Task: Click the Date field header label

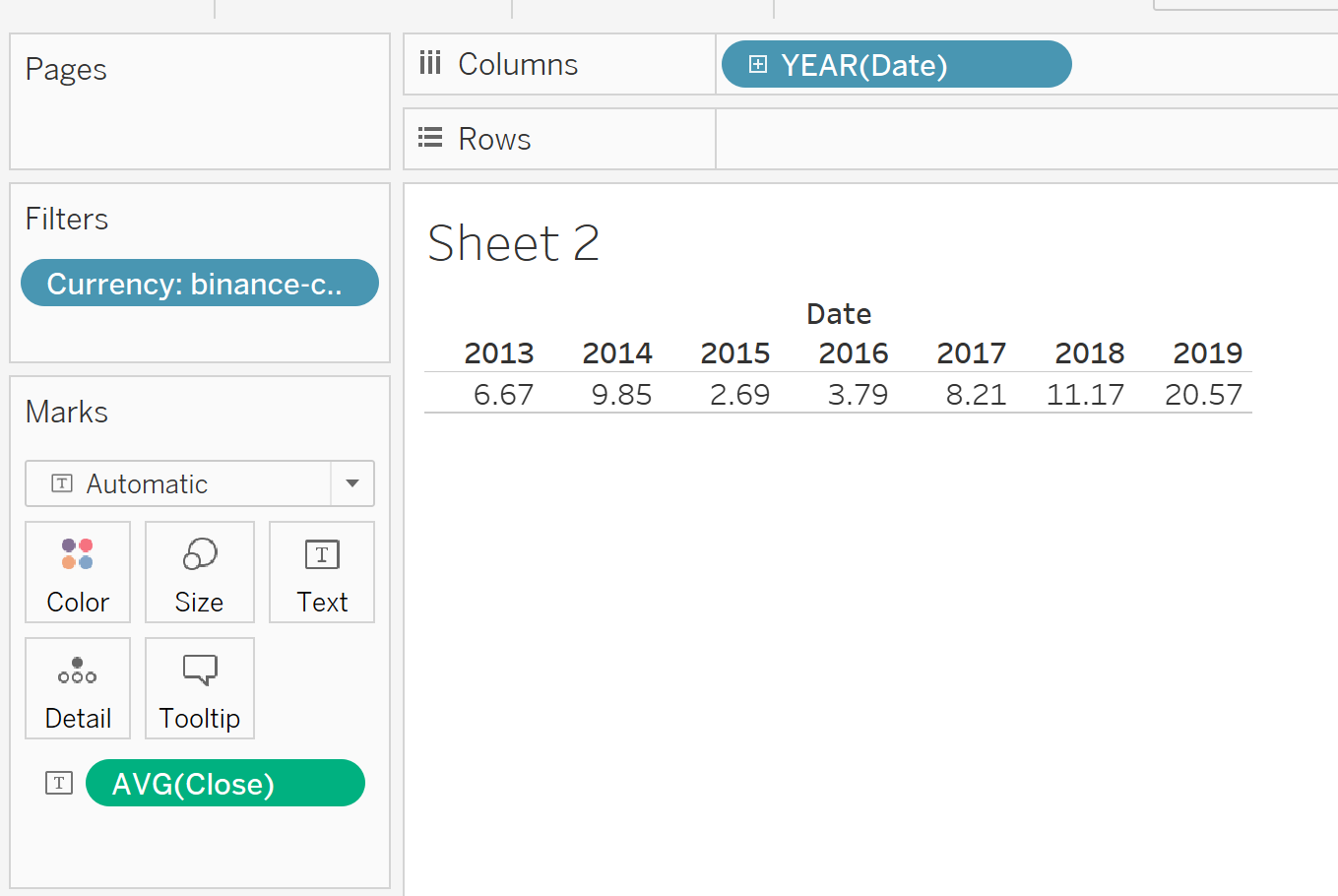Action: tap(839, 314)
